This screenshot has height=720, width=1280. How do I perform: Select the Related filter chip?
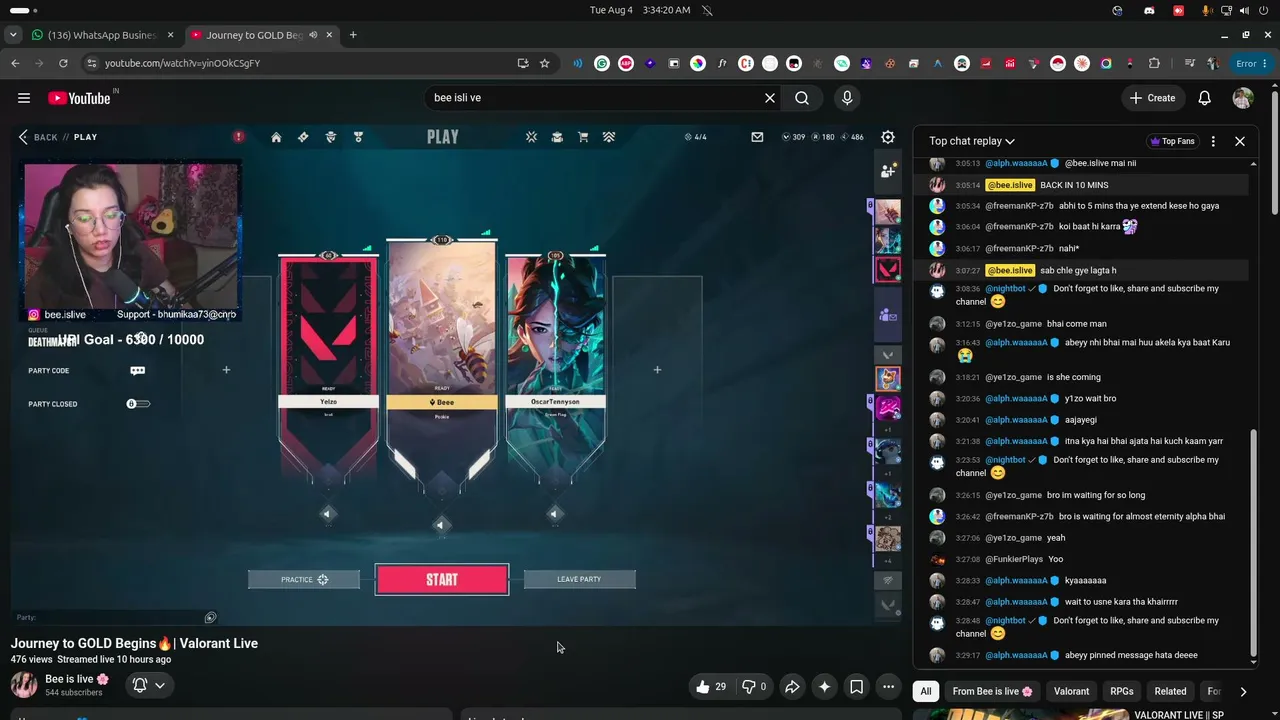point(1170,691)
